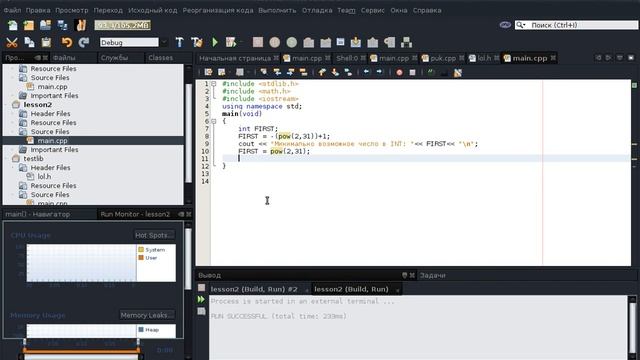Run the project with green arrow

coord(215,42)
